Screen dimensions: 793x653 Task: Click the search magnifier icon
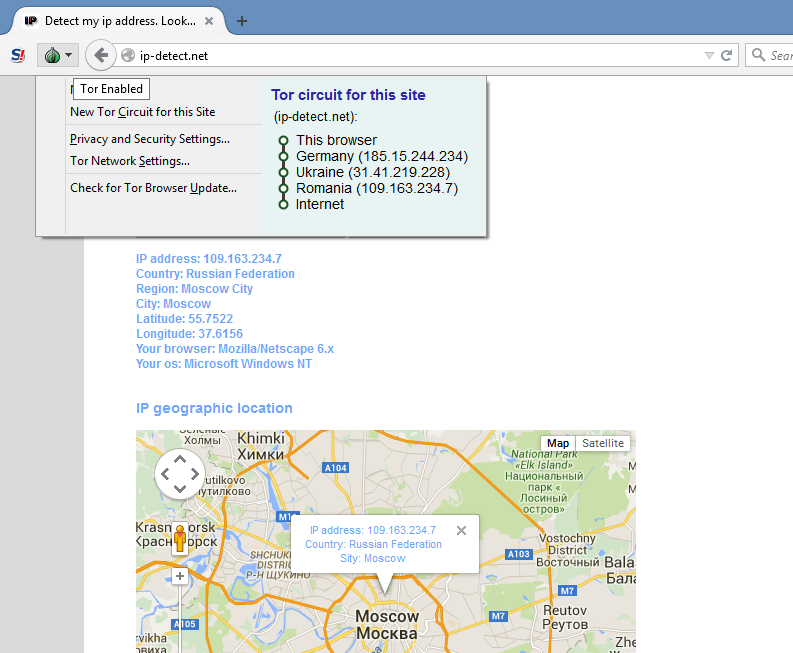pos(758,55)
